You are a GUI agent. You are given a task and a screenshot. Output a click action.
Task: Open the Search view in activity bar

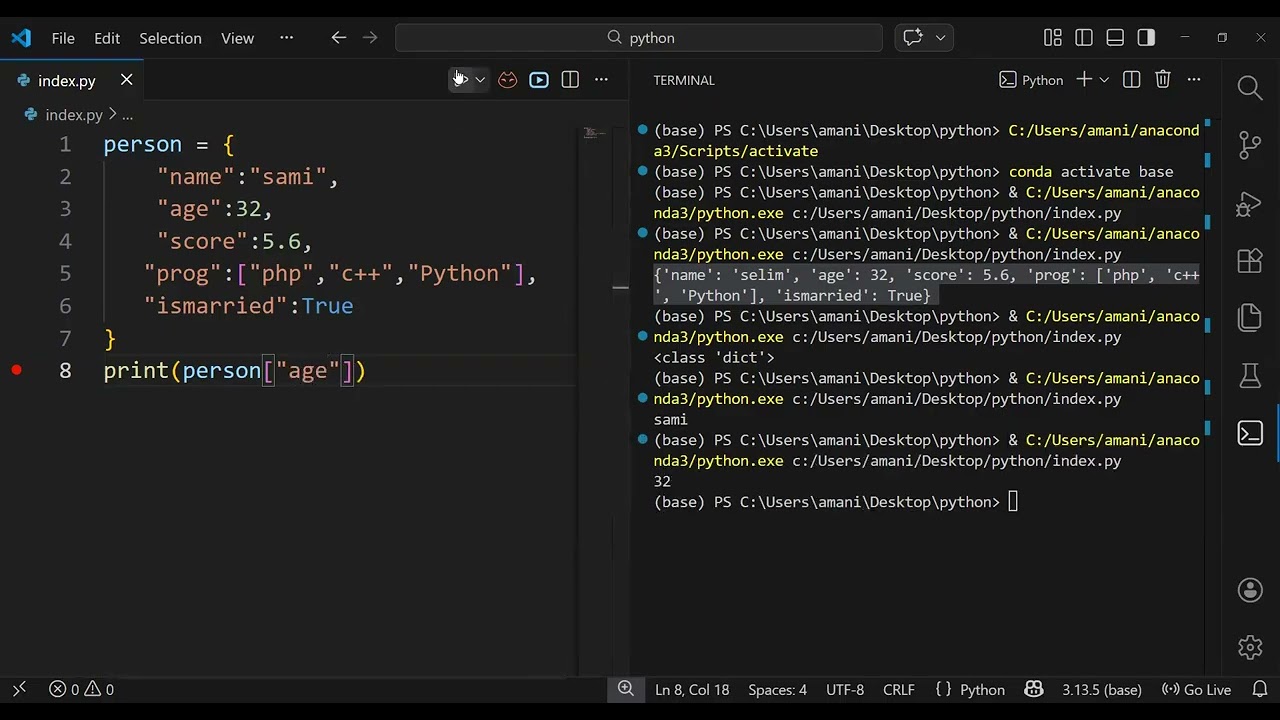(x=1250, y=88)
